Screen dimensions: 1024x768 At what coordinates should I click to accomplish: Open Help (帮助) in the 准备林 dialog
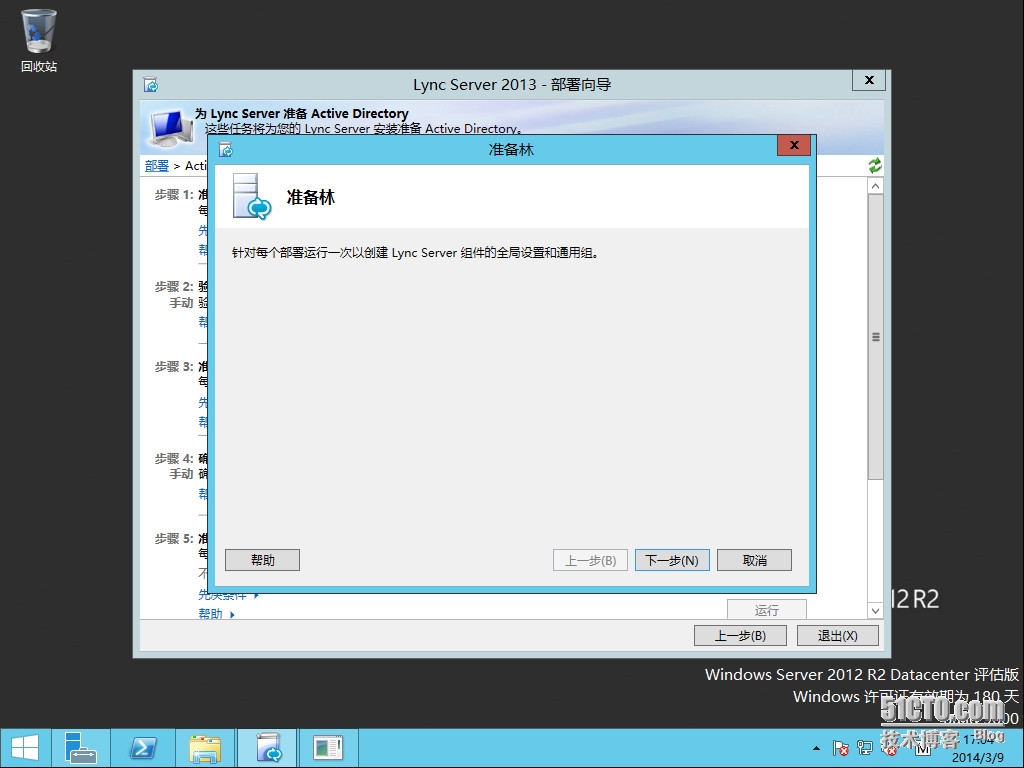263,560
